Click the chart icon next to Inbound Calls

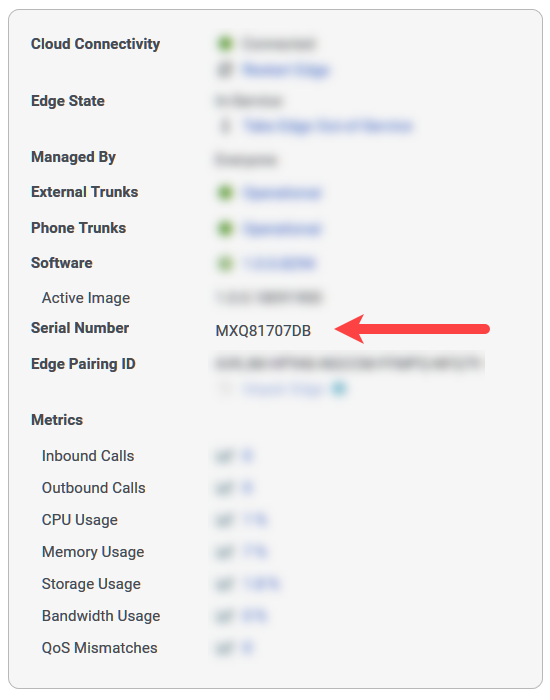coord(224,456)
